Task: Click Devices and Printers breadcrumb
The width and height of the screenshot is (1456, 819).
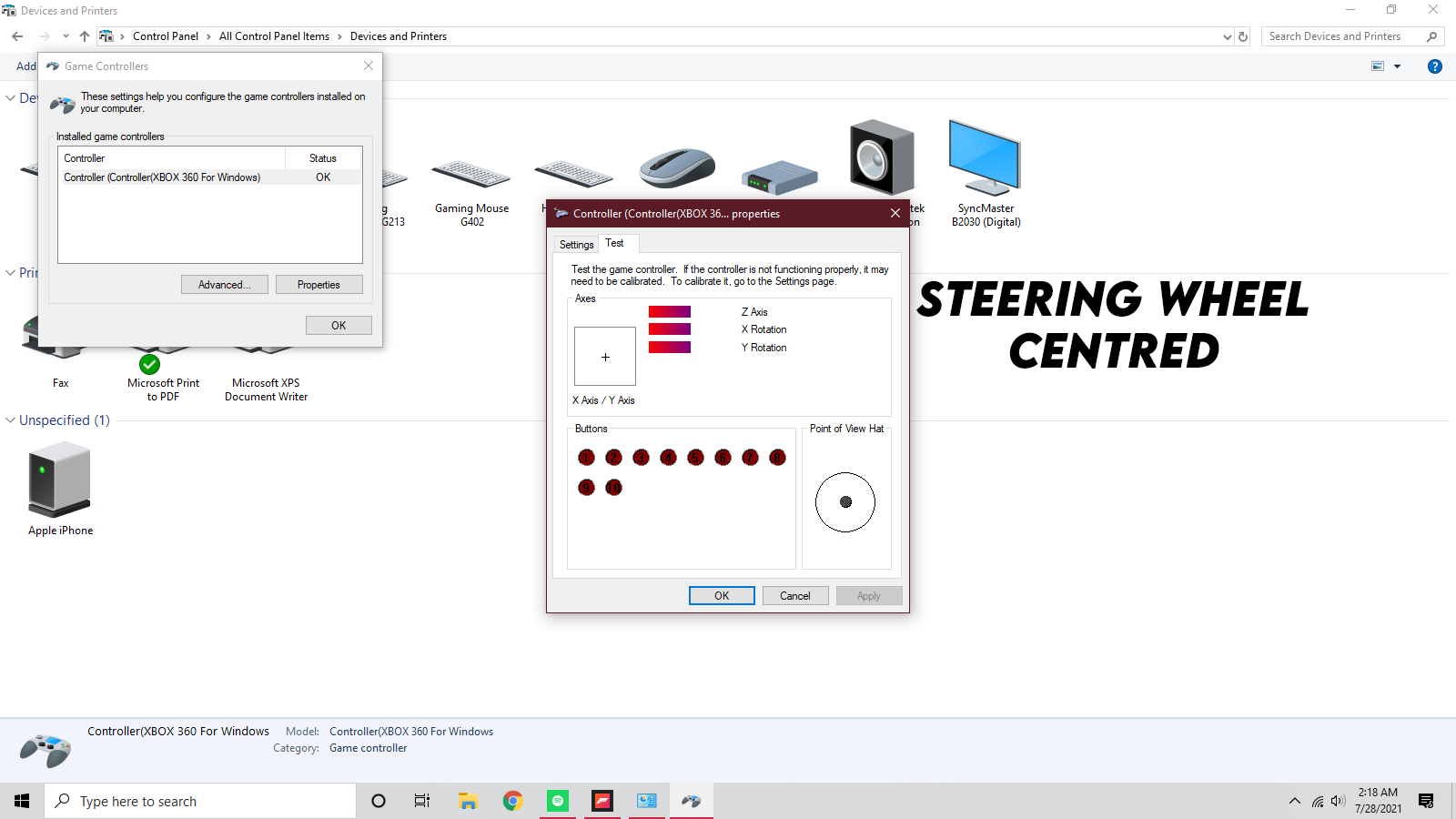Action: 399,36
